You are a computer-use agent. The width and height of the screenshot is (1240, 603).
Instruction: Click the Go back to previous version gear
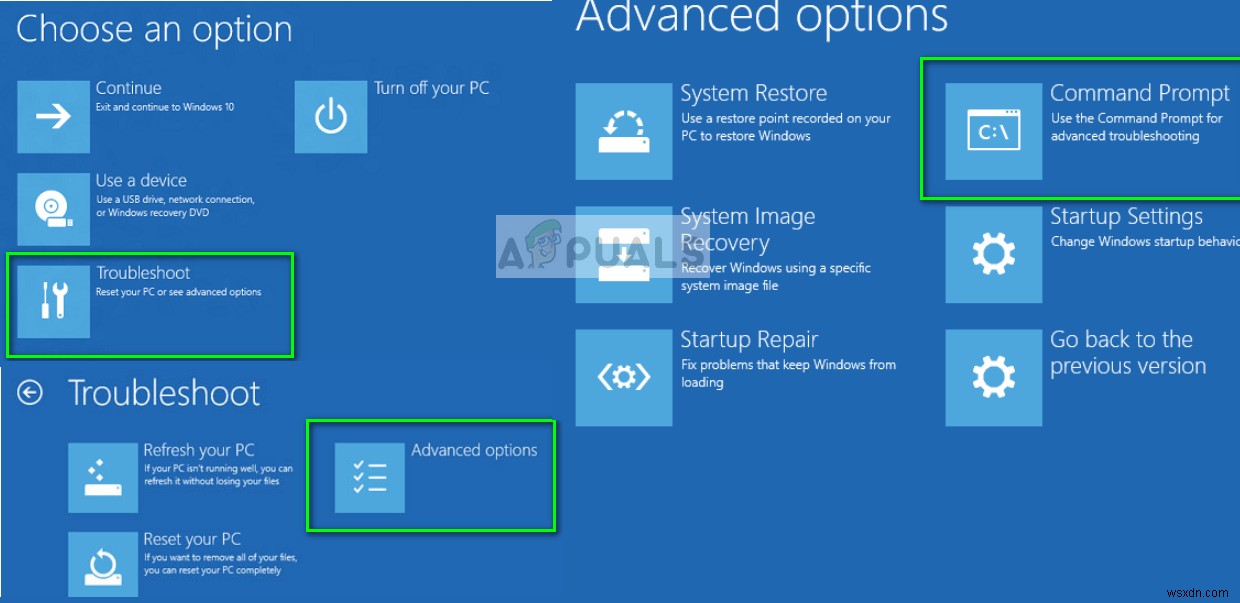(x=993, y=377)
